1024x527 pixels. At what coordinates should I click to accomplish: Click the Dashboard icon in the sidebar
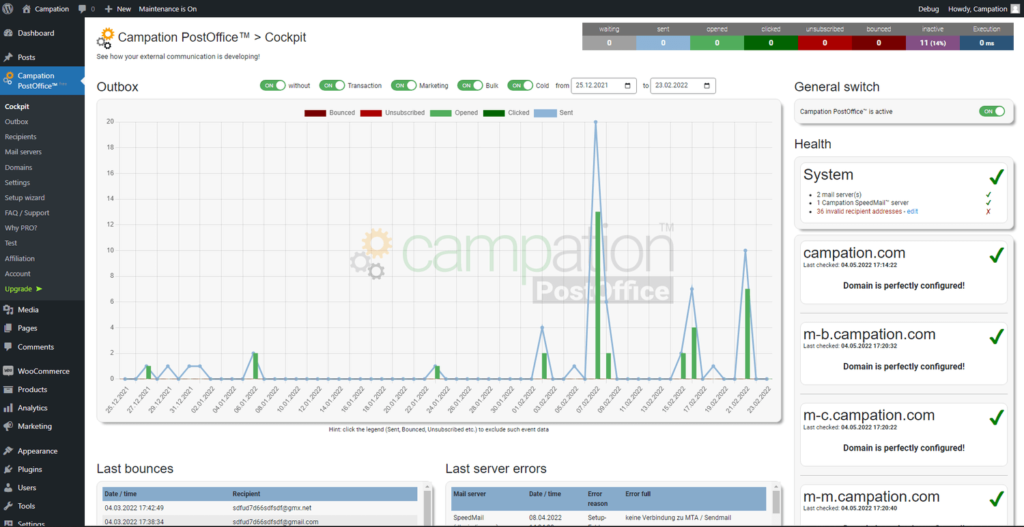[x=8, y=33]
